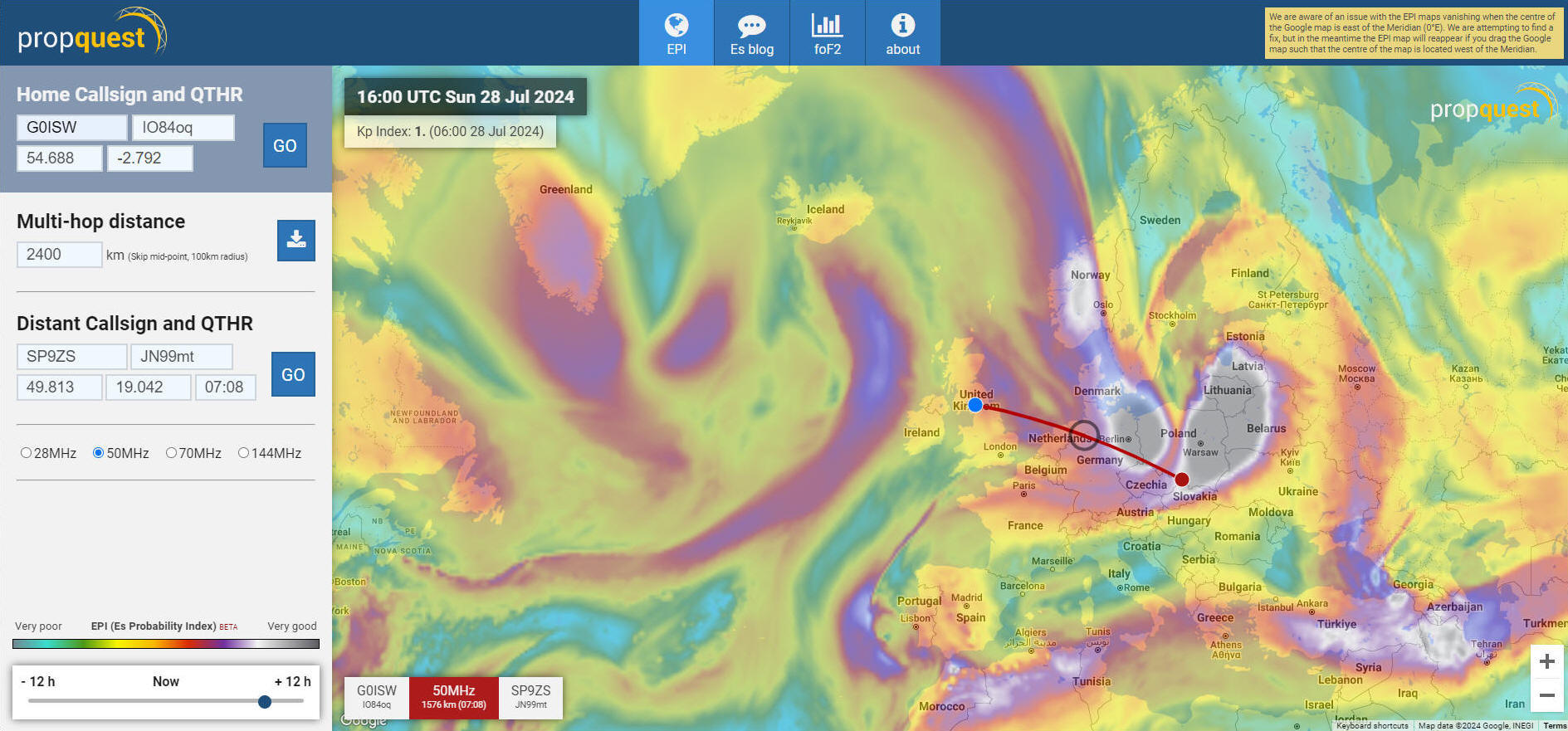The image size is (1568, 731).
Task: Click the home callsign G0ISW field
Action: 72,128
